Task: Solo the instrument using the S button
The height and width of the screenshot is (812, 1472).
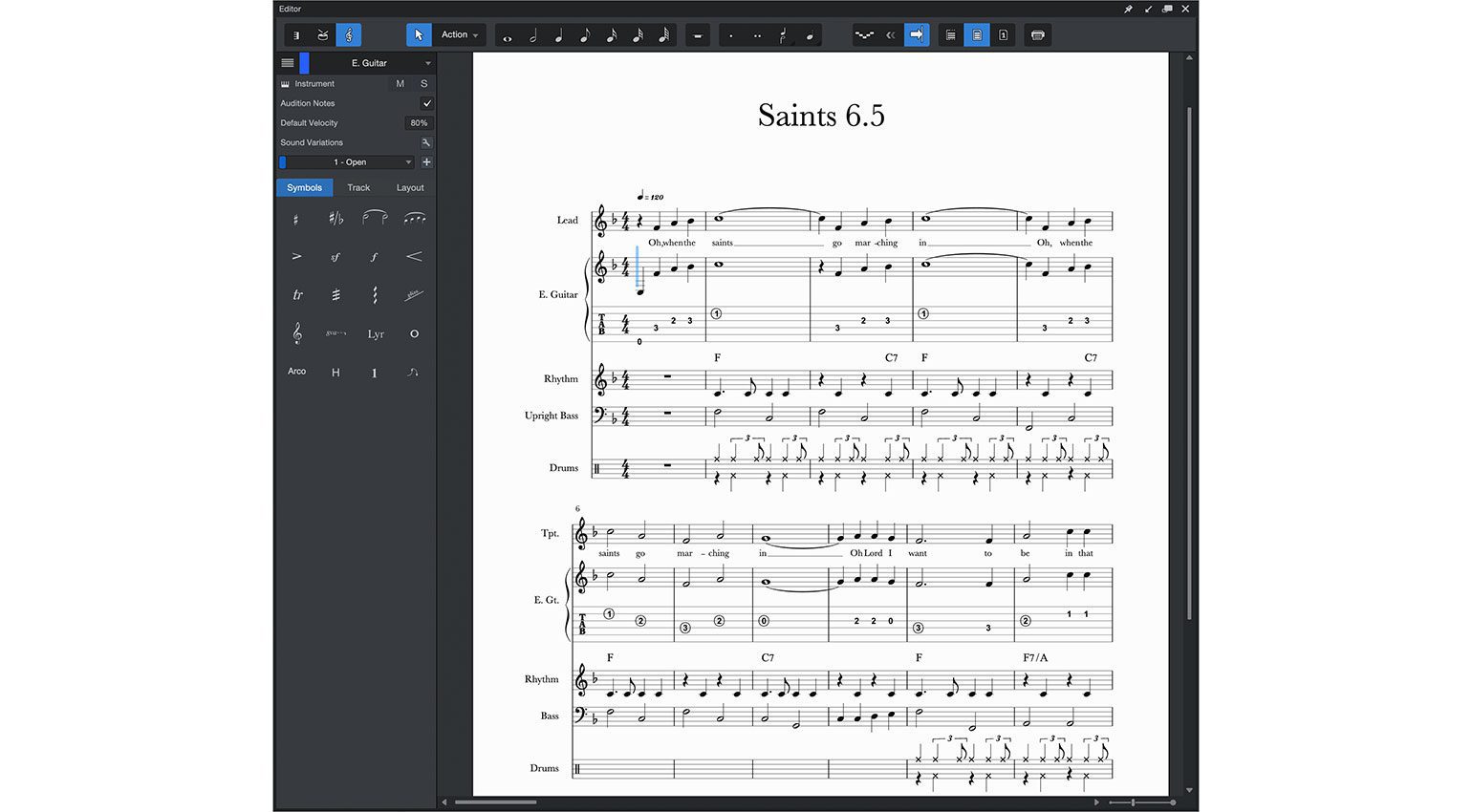Action: coord(423,83)
